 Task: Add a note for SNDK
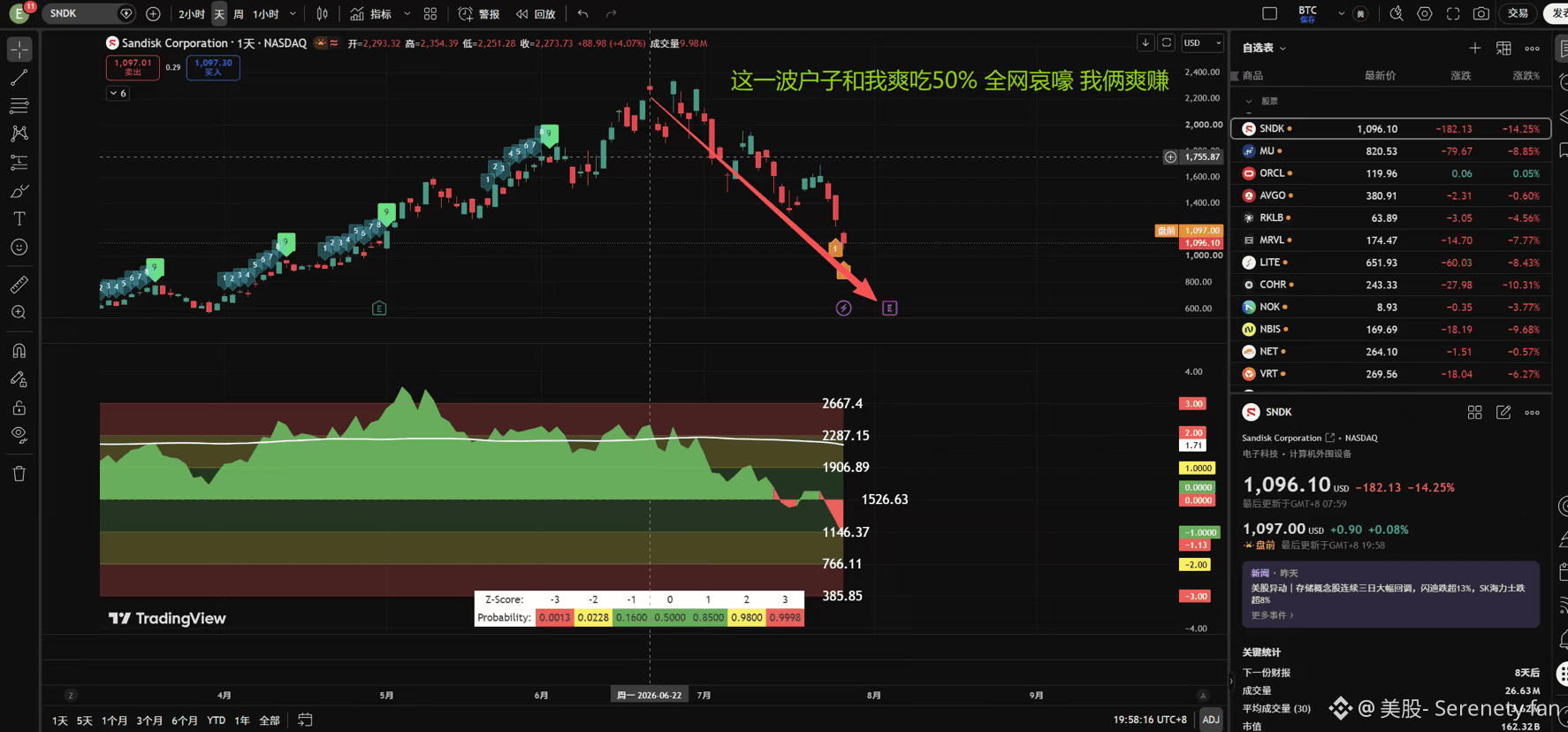1503,412
